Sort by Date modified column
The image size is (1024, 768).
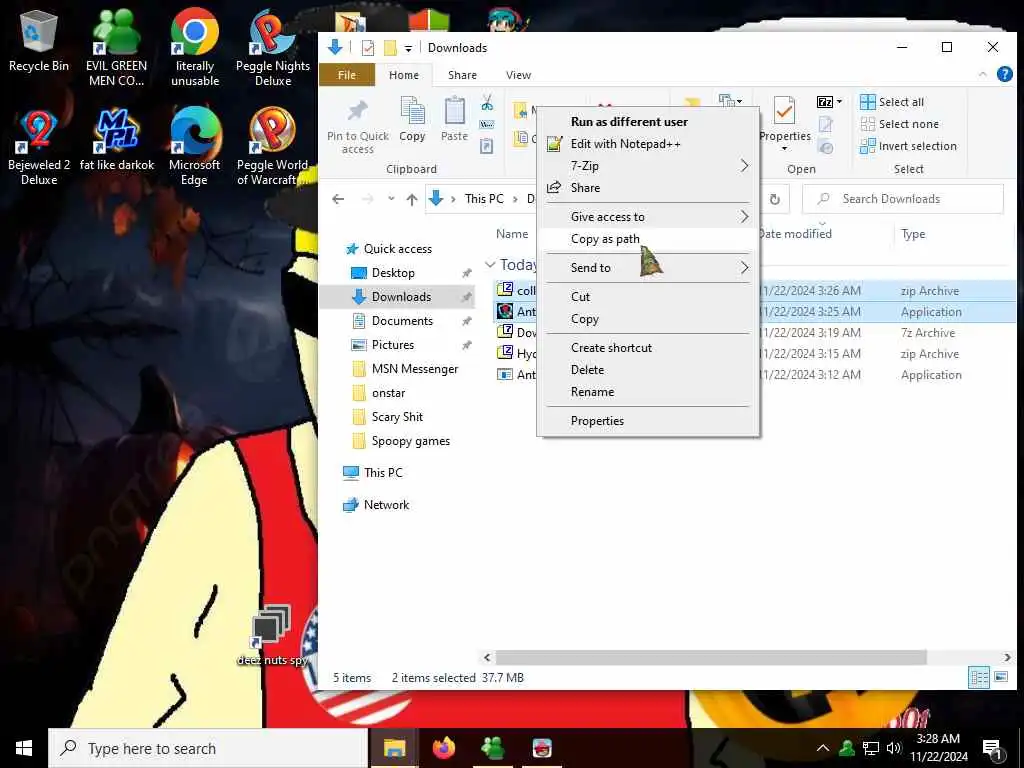tap(794, 234)
